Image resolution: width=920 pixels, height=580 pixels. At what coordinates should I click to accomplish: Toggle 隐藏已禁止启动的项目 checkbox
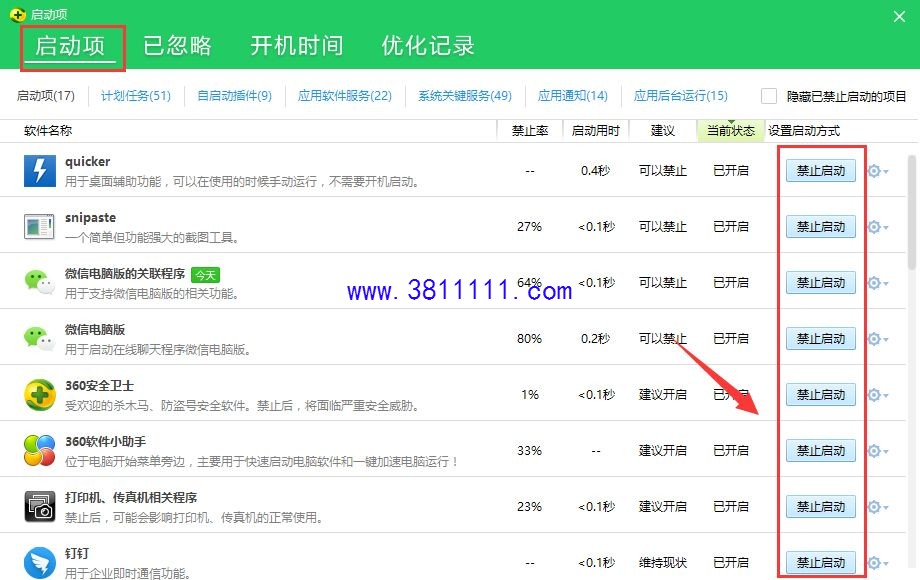point(769,96)
